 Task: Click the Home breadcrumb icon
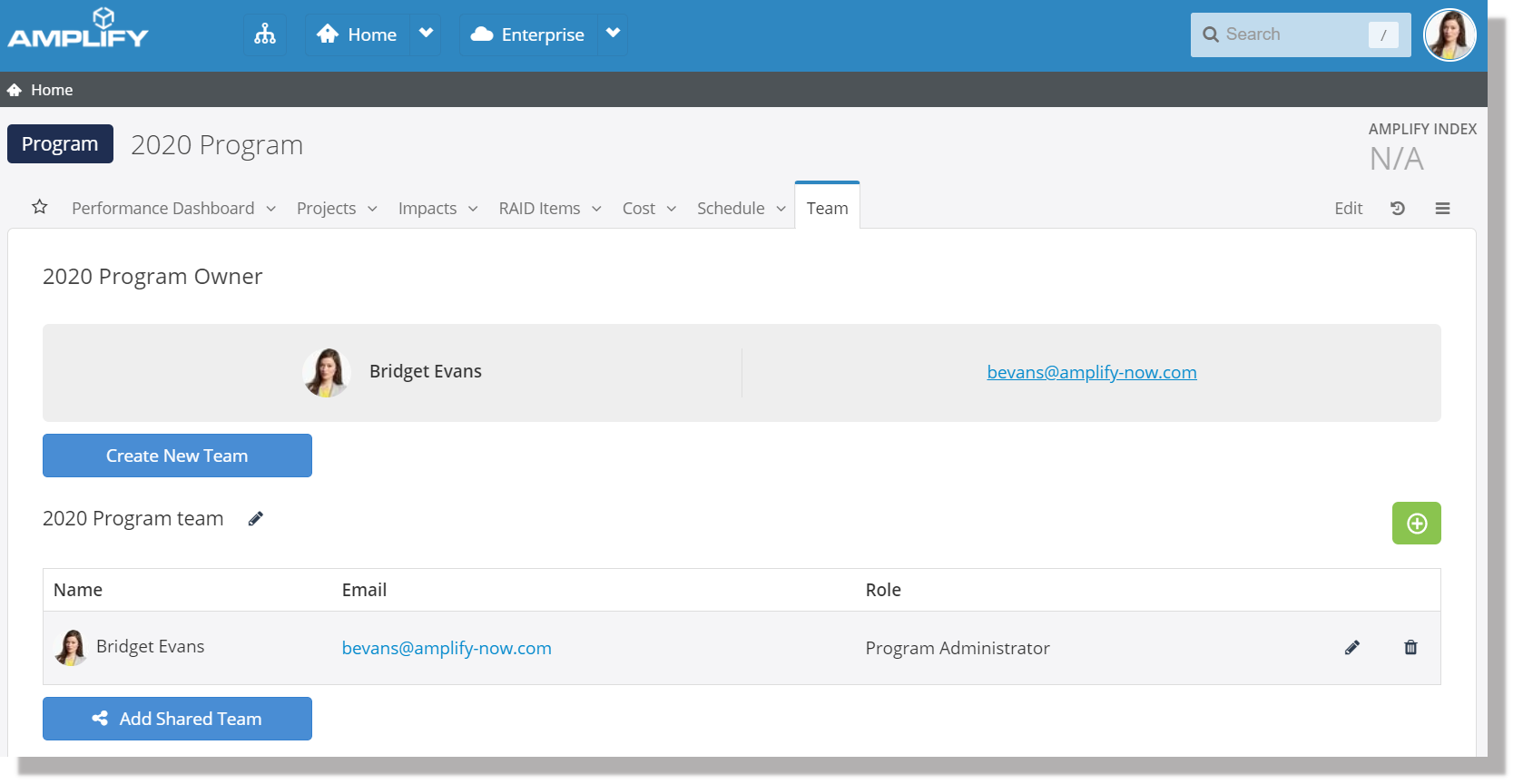(15, 90)
